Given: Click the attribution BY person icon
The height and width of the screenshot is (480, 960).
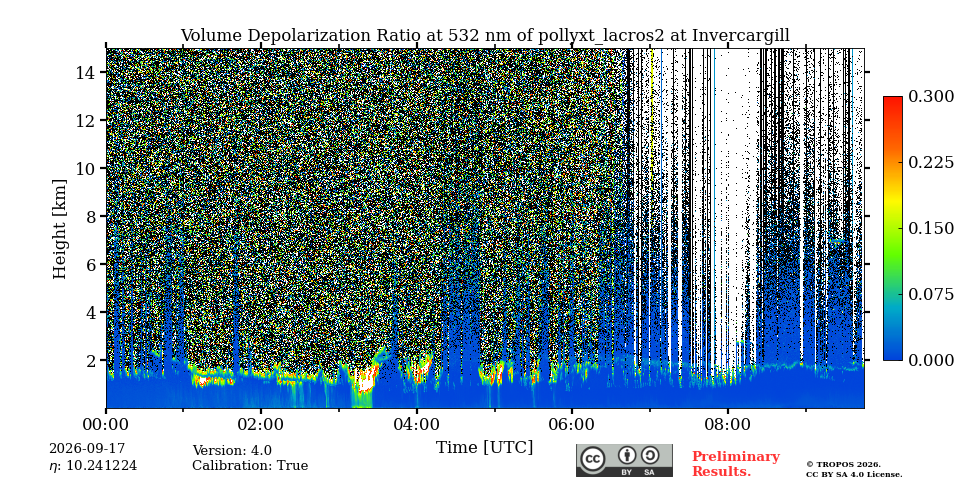Looking at the screenshot, I should click(x=627, y=456).
